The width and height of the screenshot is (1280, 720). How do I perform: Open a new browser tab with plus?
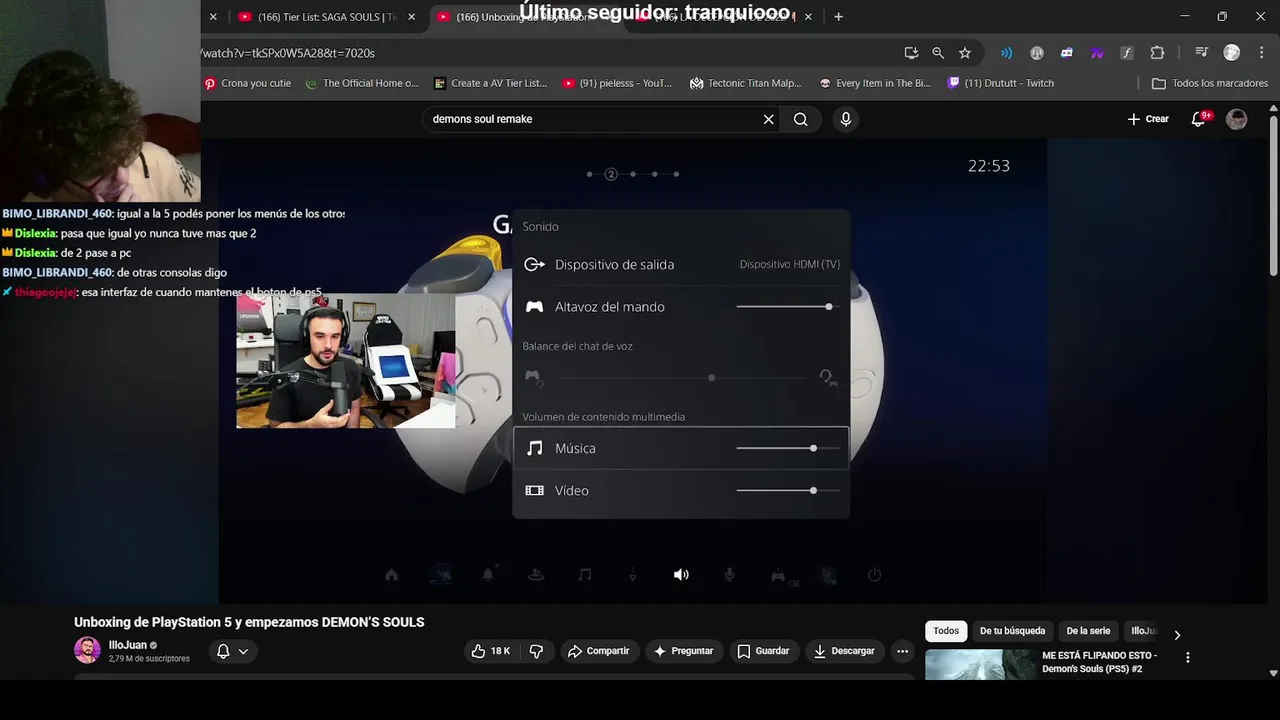[838, 17]
